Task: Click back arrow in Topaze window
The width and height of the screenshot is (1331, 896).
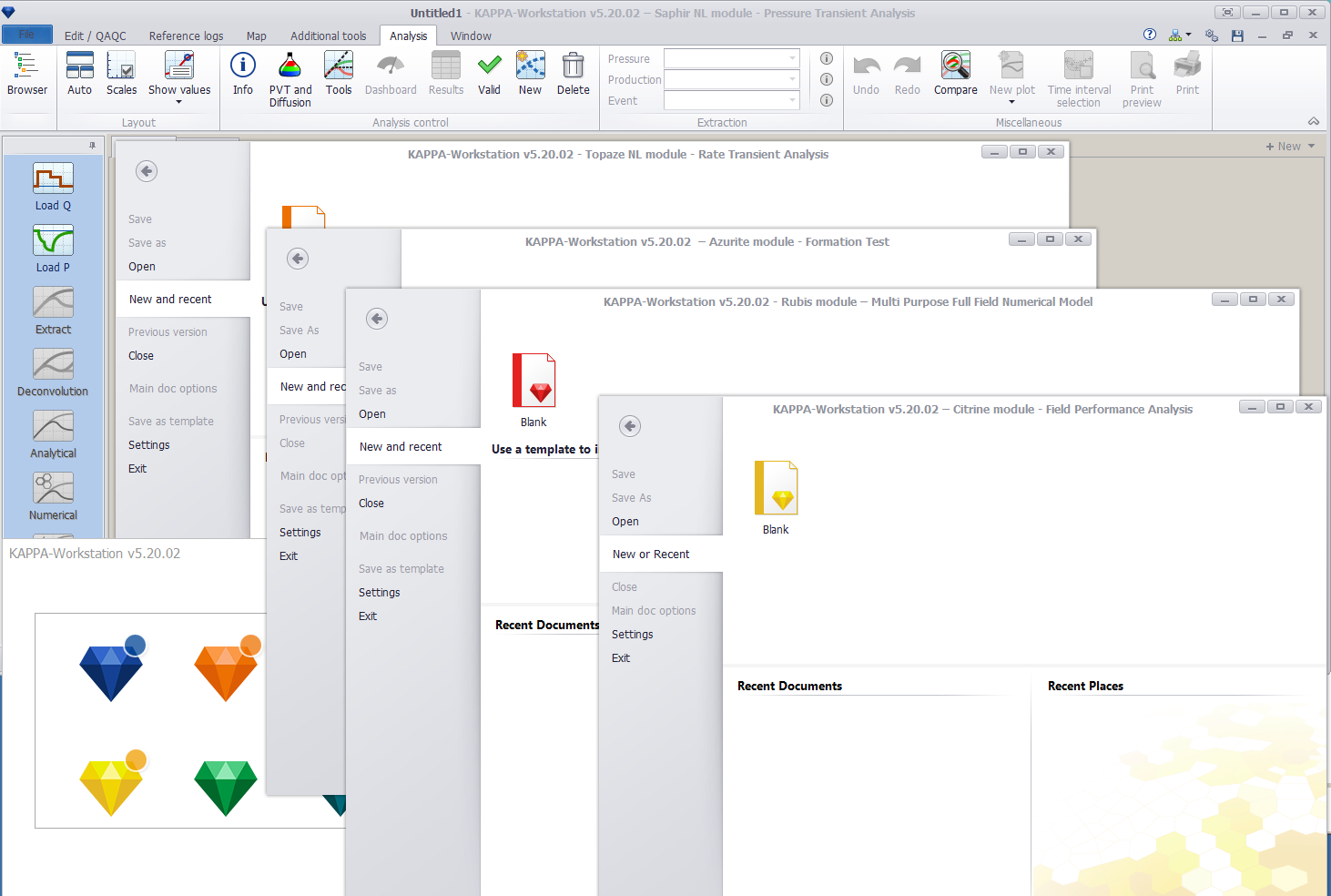Action: pos(147,171)
